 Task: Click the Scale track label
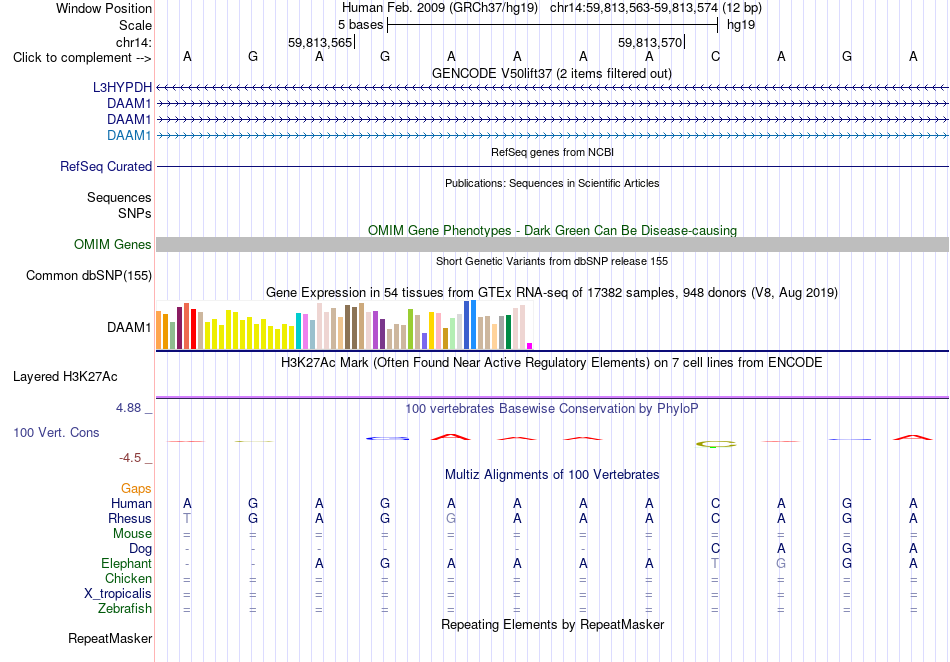[135, 25]
